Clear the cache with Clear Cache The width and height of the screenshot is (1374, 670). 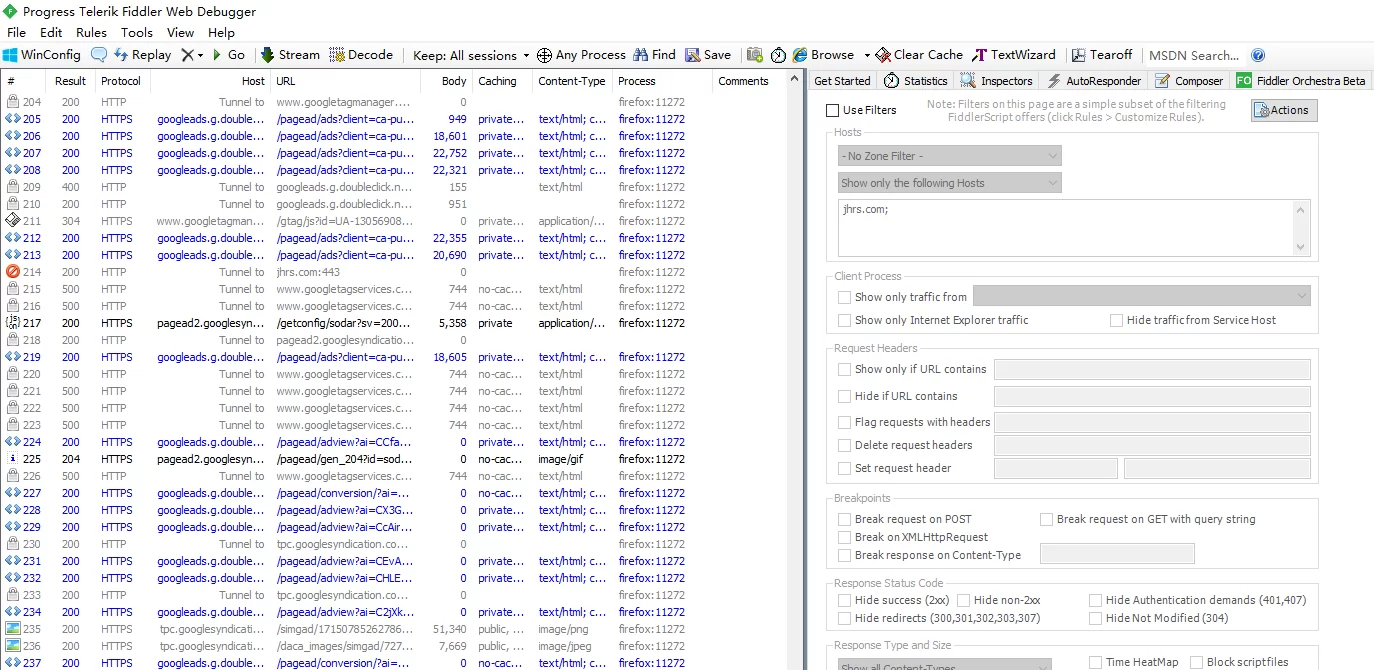click(919, 55)
